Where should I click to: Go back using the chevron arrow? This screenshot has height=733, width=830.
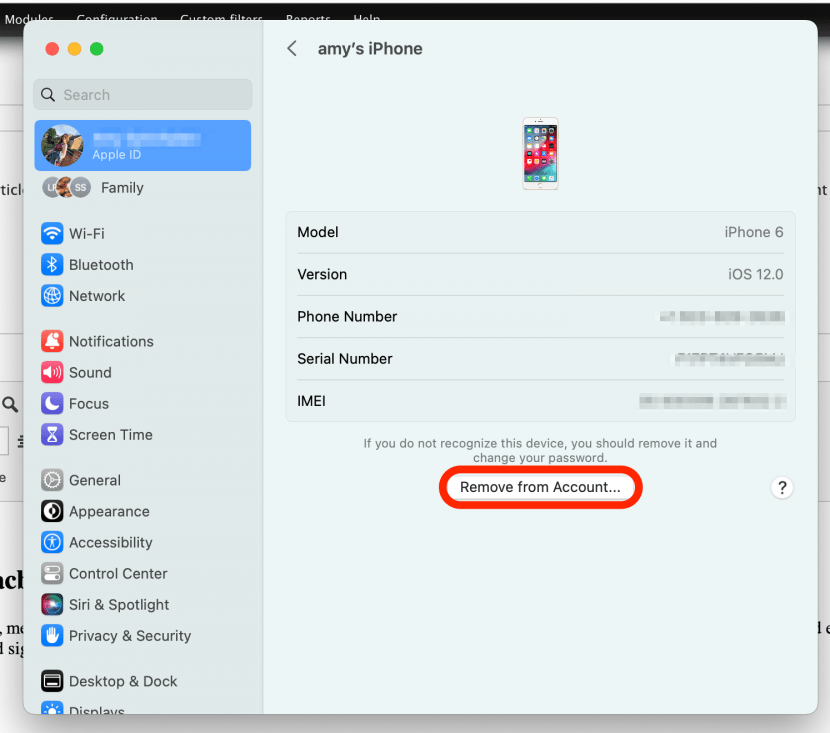coord(292,49)
